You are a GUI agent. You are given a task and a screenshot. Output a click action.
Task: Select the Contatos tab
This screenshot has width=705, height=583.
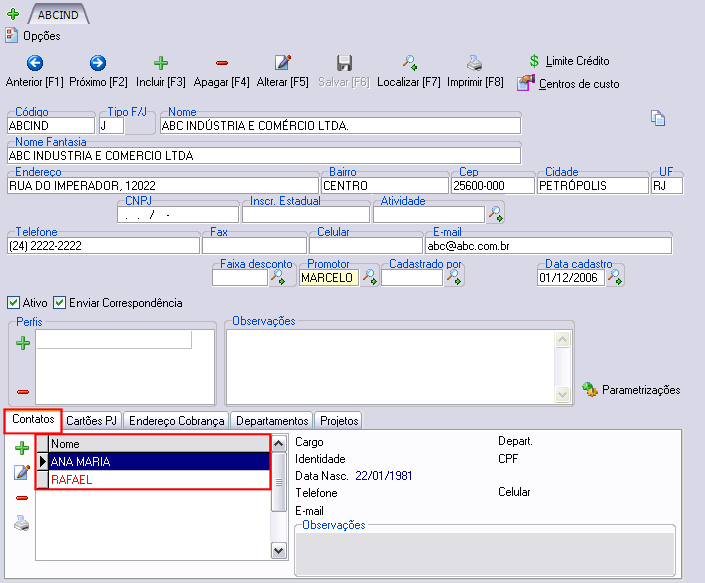[x=33, y=419]
